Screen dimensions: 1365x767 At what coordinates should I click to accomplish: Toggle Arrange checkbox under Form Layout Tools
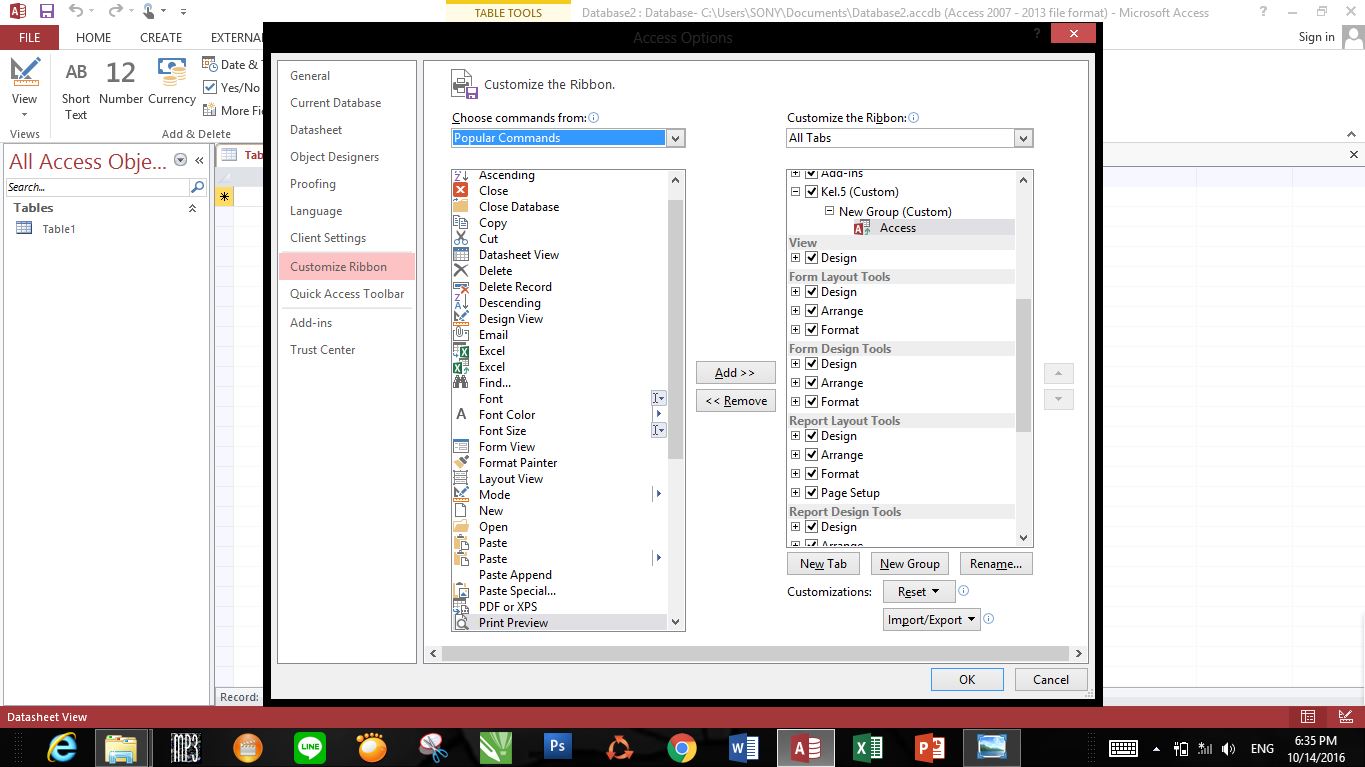[812, 311]
